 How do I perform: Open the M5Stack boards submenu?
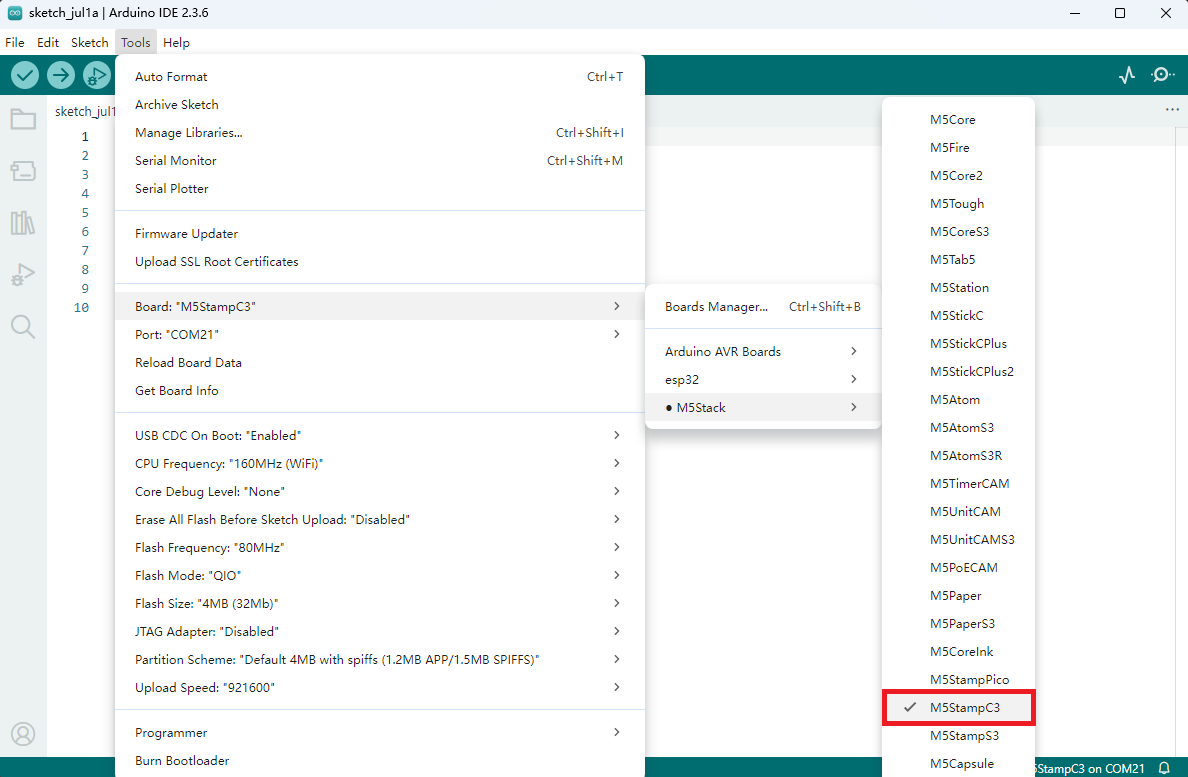(763, 407)
